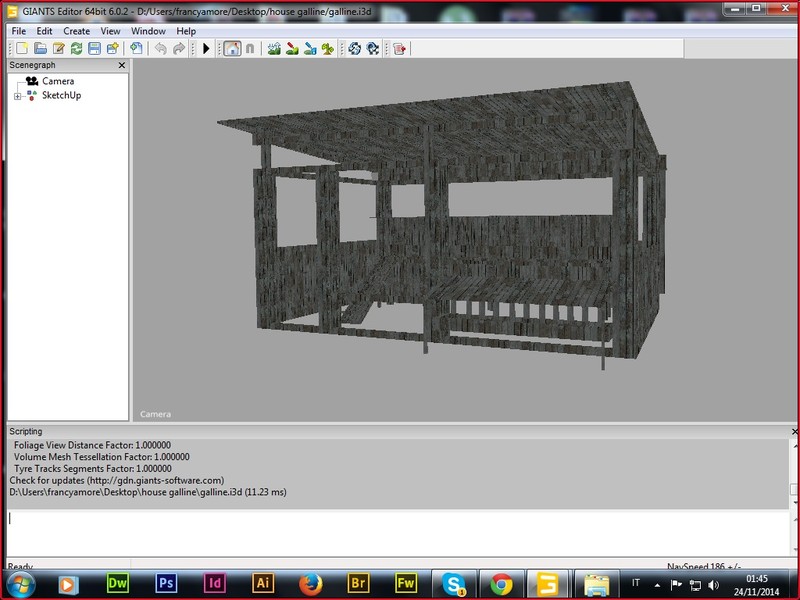
Task: Expand the SketchUp node in Scenegraph
Action: pos(17,96)
